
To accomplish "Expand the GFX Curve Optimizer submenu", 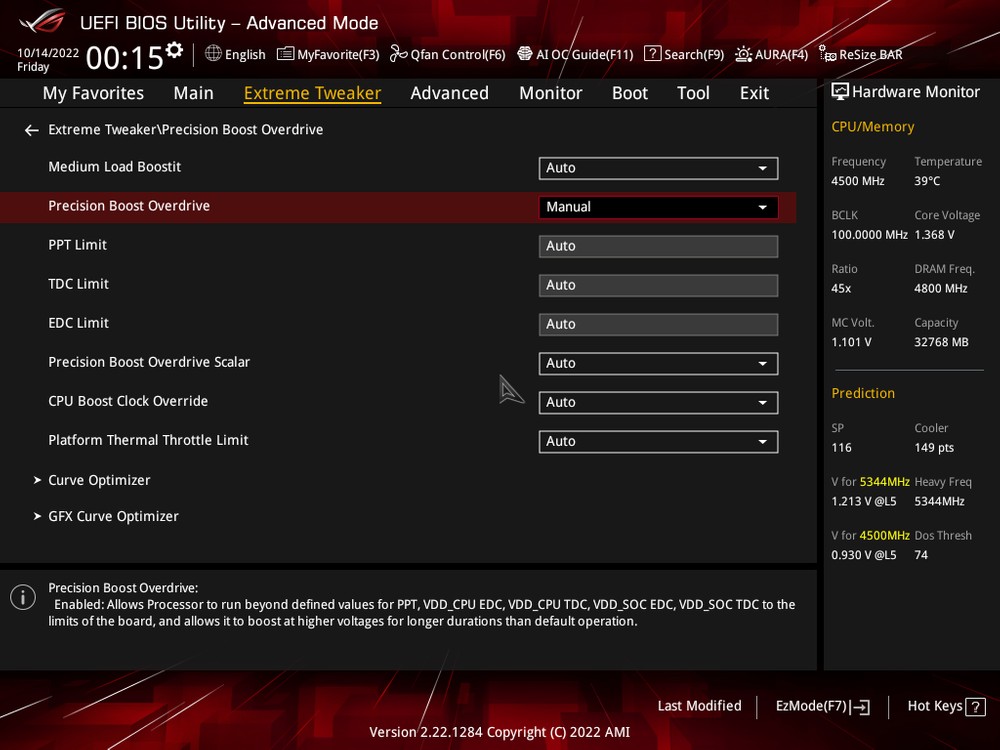I will [113, 516].
